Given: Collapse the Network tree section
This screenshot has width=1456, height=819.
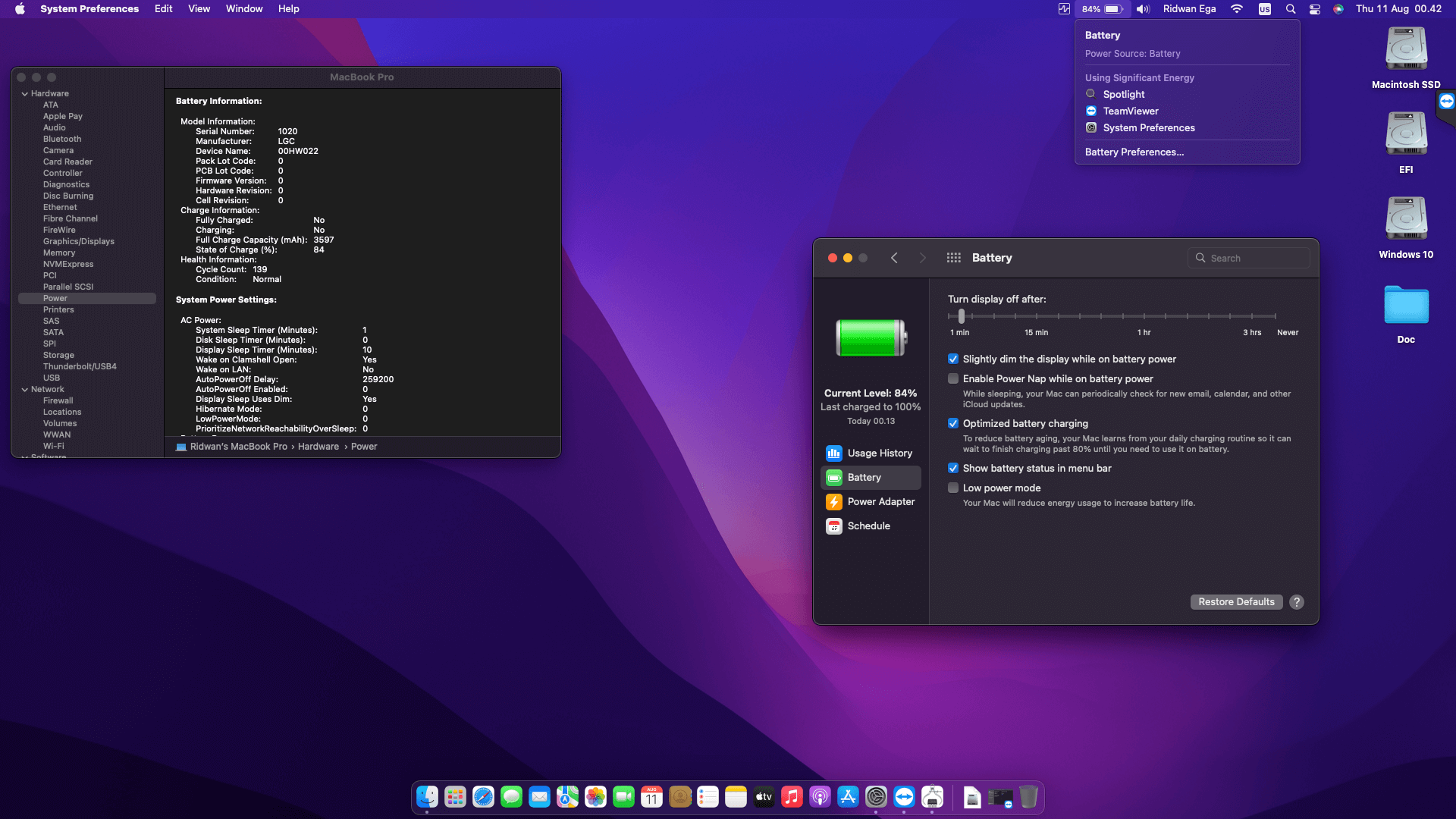Looking at the screenshot, I should coord(25,390).
